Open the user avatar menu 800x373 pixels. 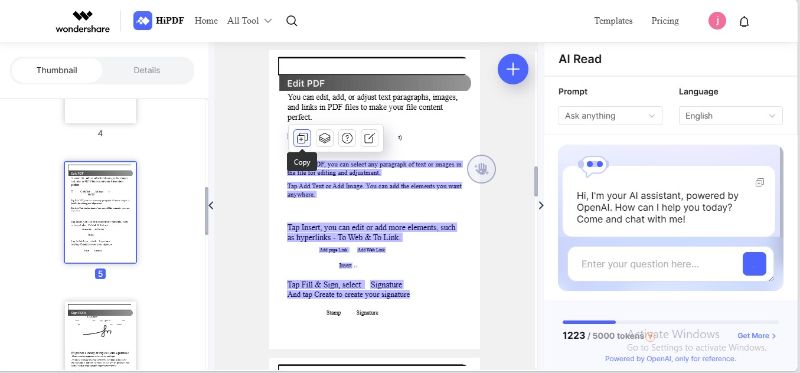717,21
